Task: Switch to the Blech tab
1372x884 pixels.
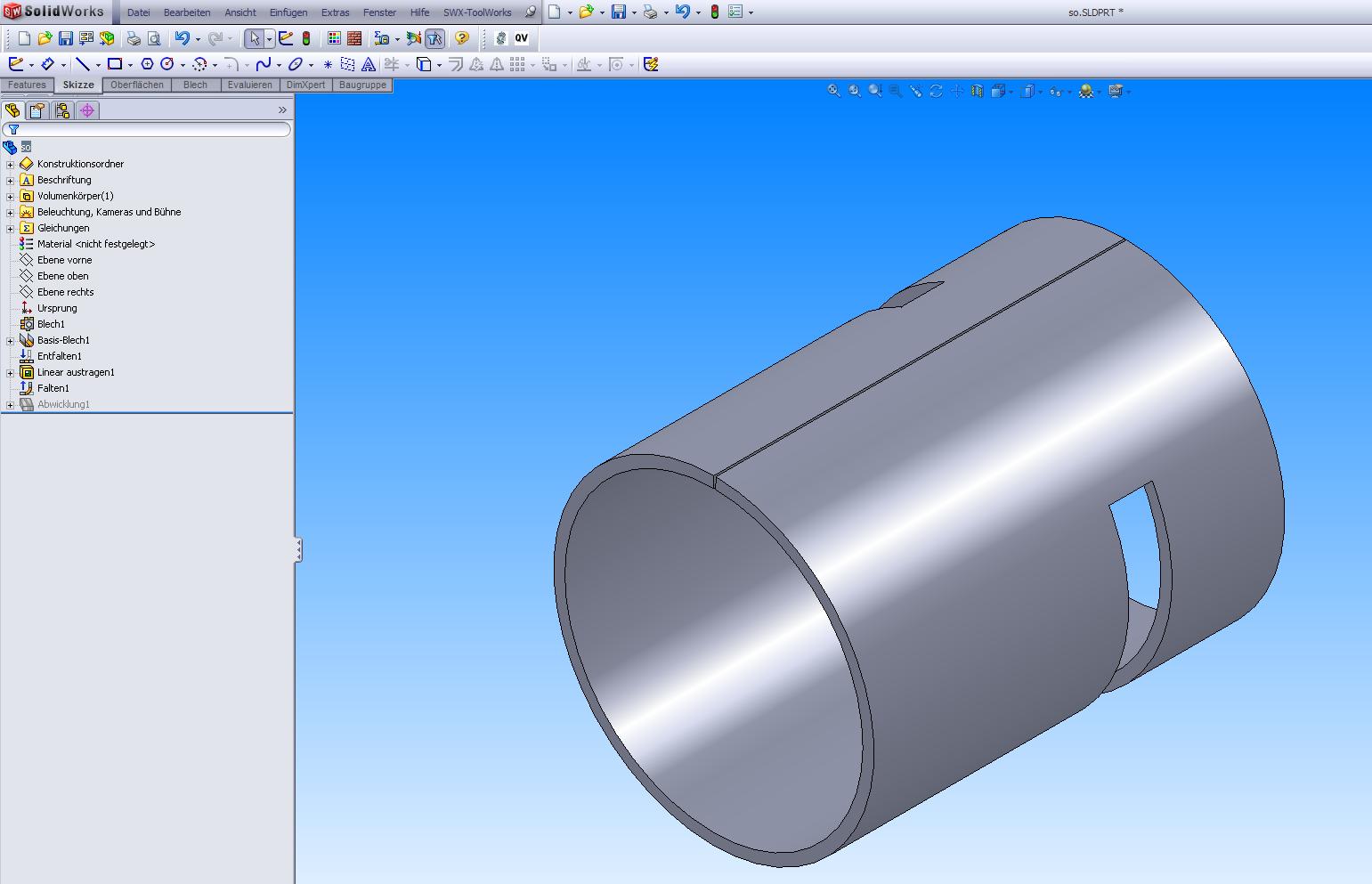Action: coord(195,85)
